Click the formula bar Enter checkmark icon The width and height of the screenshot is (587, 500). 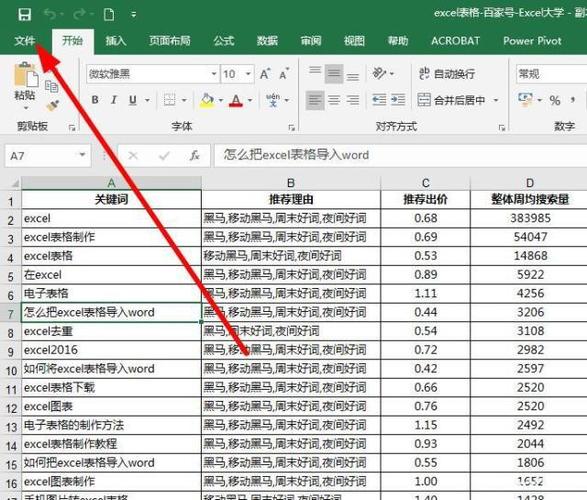point(164,155)
